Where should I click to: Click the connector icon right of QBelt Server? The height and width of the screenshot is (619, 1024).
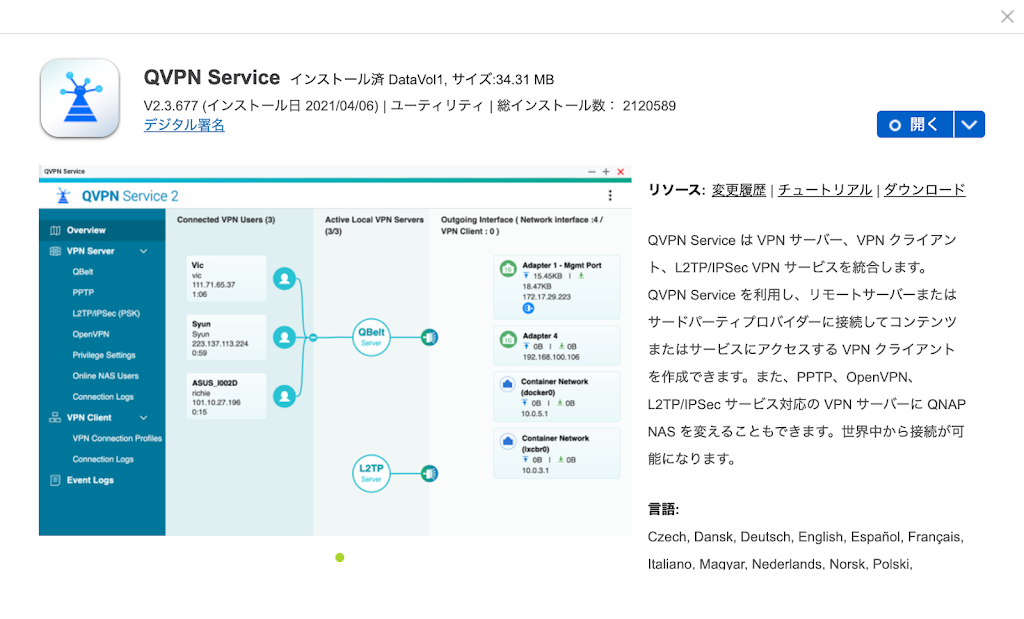tap(429, 338)
